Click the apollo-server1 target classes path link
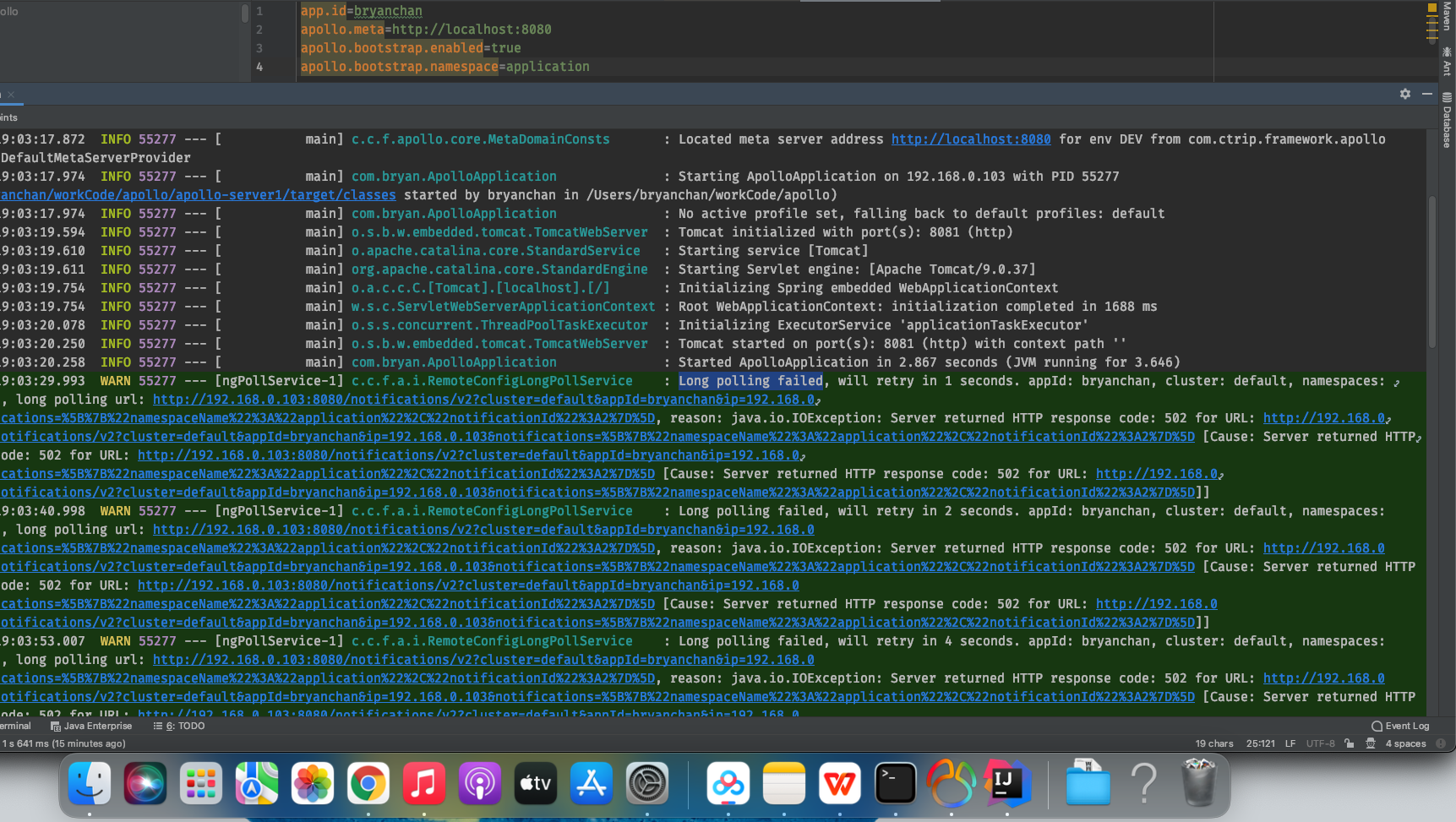 [x=198, y=194]
